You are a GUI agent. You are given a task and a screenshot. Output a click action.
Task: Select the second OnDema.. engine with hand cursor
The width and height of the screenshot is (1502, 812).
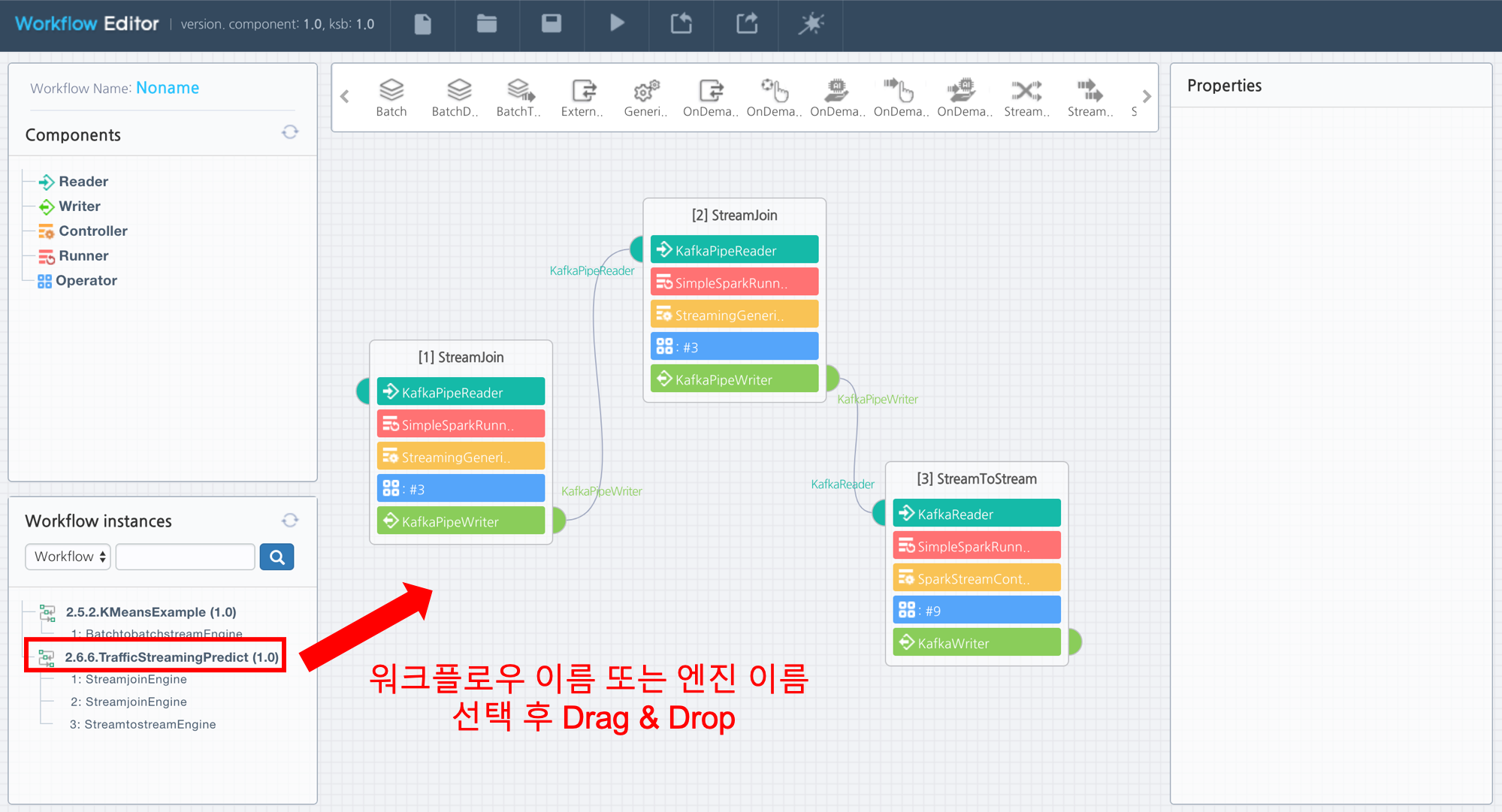pos(775,98)
